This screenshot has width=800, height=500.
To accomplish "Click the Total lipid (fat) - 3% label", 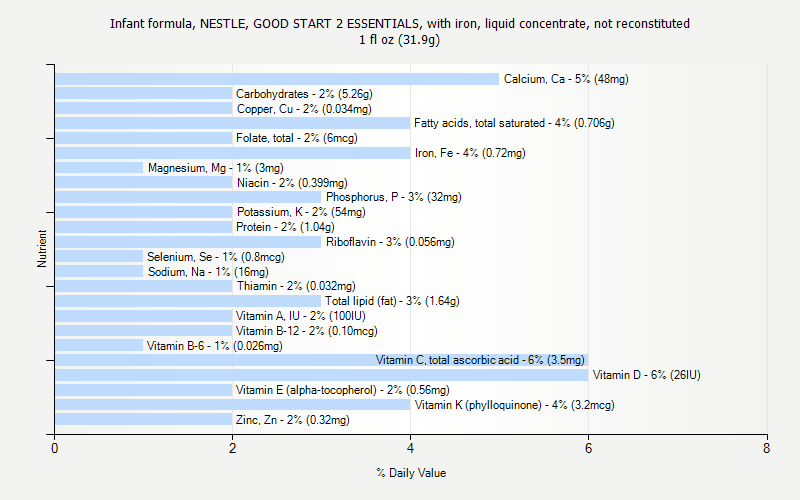I will [392, 301].
